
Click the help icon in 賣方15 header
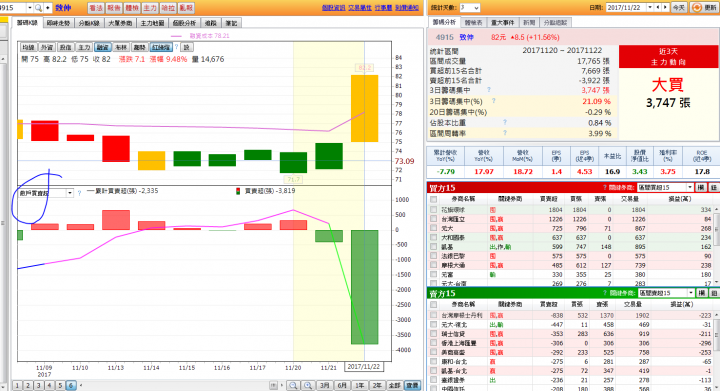tap(605, 293)
